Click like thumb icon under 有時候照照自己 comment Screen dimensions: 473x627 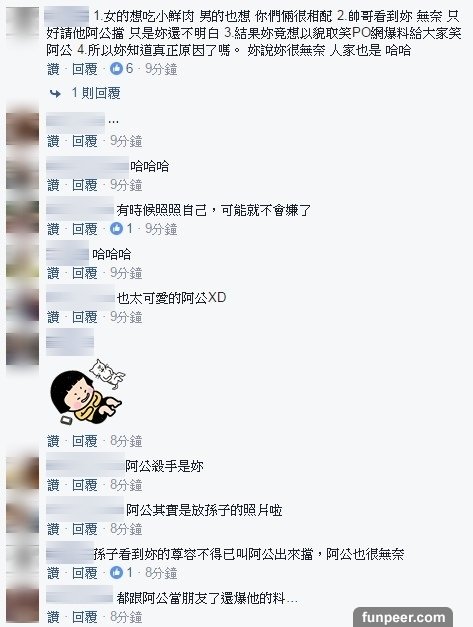tap(116, 229)
